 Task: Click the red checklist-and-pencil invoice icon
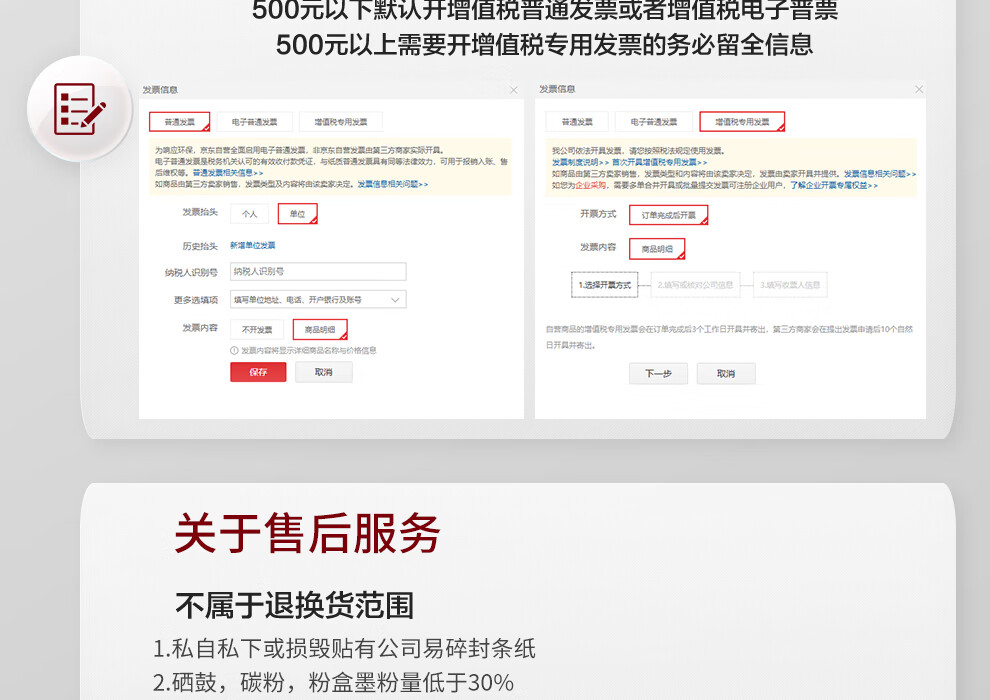(x=79, y=109)
